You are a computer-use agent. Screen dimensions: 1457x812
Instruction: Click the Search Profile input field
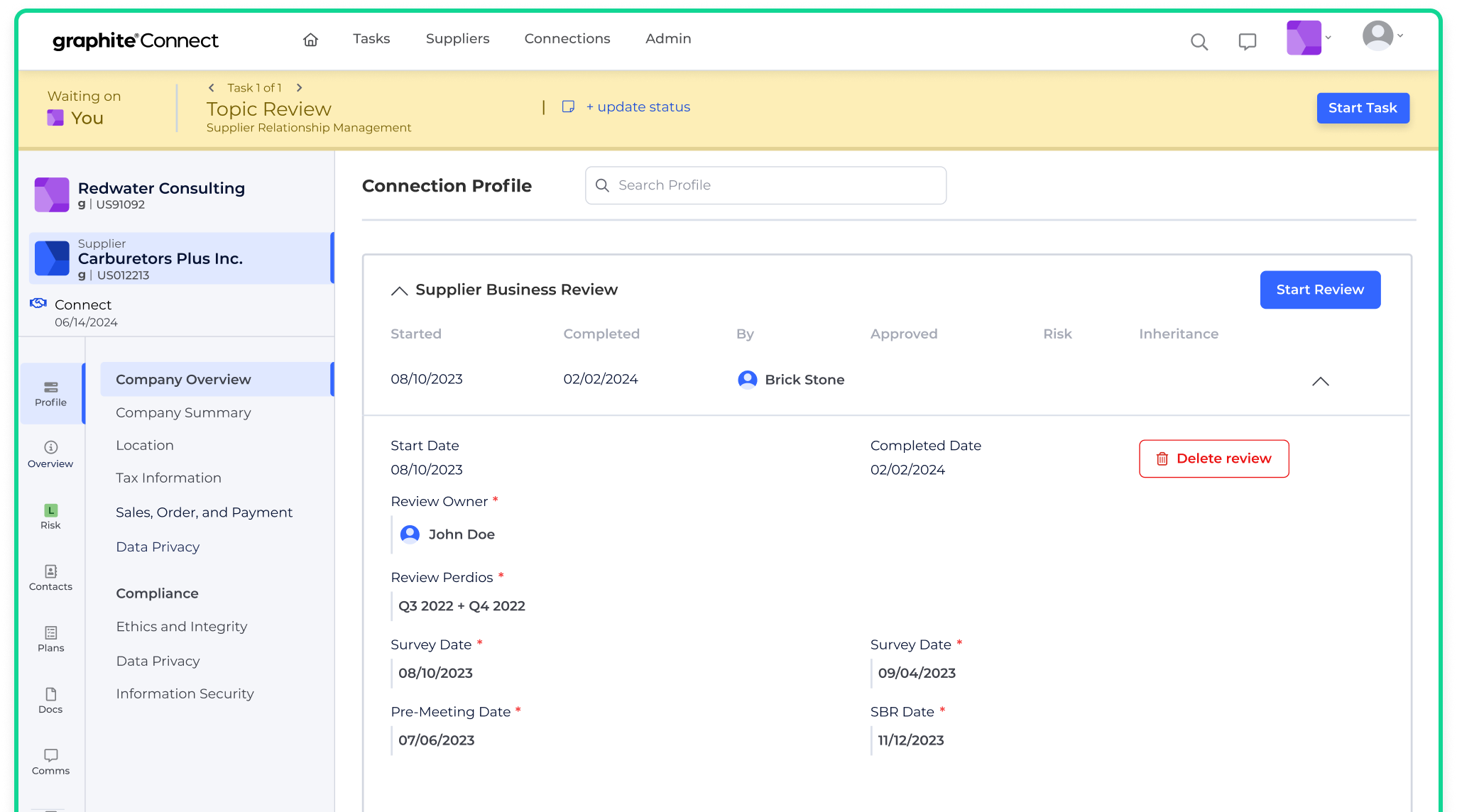pyautogui.click(x=765, y=185)
